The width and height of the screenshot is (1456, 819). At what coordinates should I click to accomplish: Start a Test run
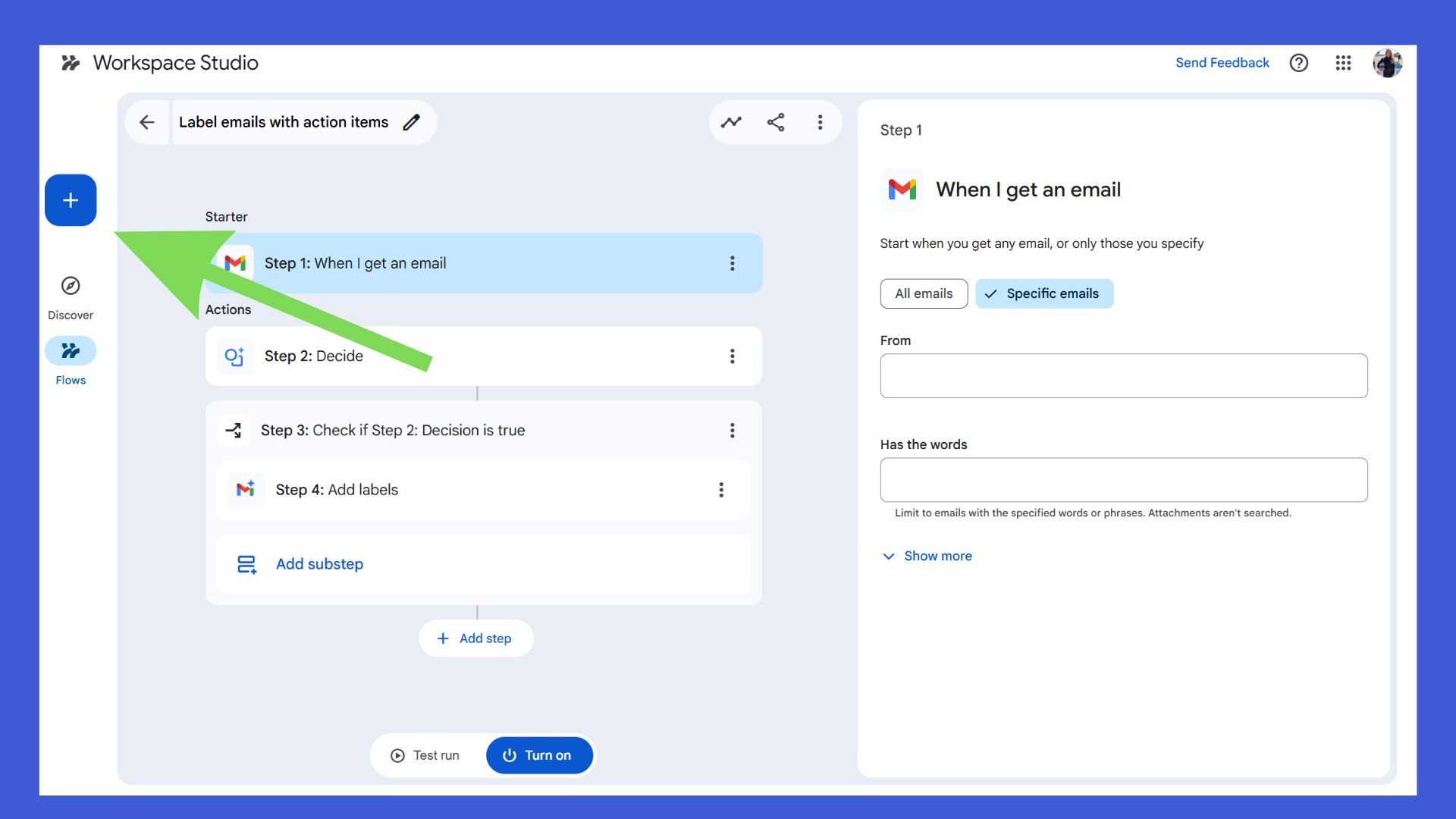tap(425, 755)
